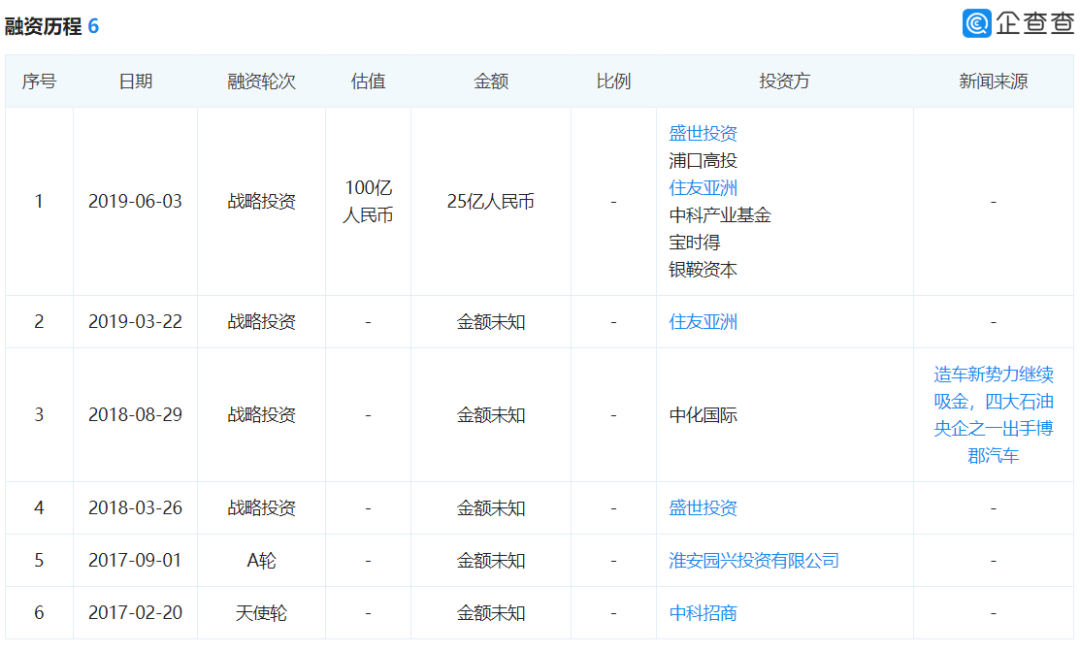Click 战略投资 in the 2019-03-22 row
The height and width of the screenshot is (652, 1080).
[261, 322]
